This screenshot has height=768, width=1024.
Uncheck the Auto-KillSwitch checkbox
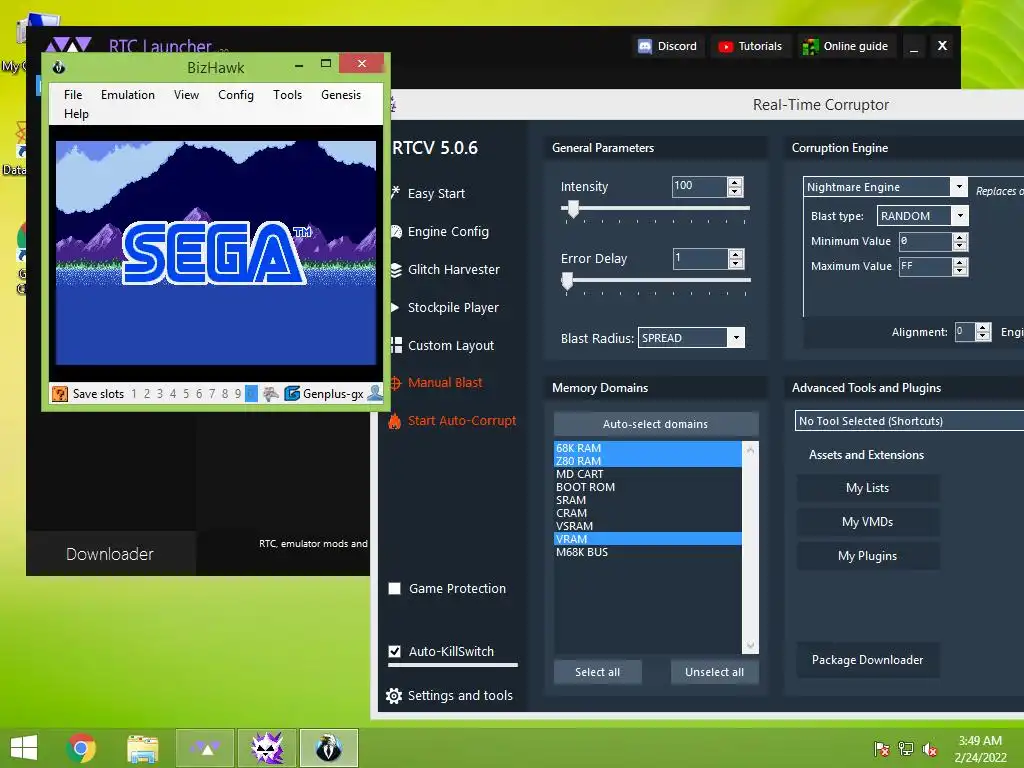pyautogui.click(x=394, y=651)
